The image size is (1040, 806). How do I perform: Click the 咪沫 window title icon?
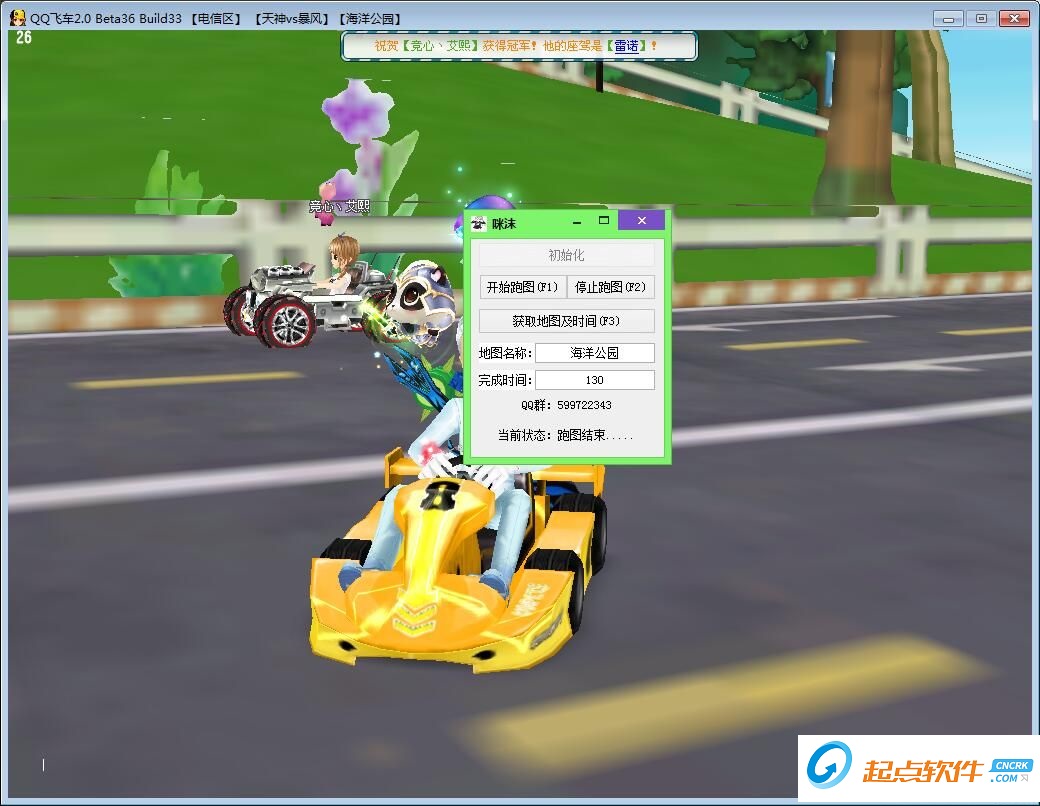(478, 224)
